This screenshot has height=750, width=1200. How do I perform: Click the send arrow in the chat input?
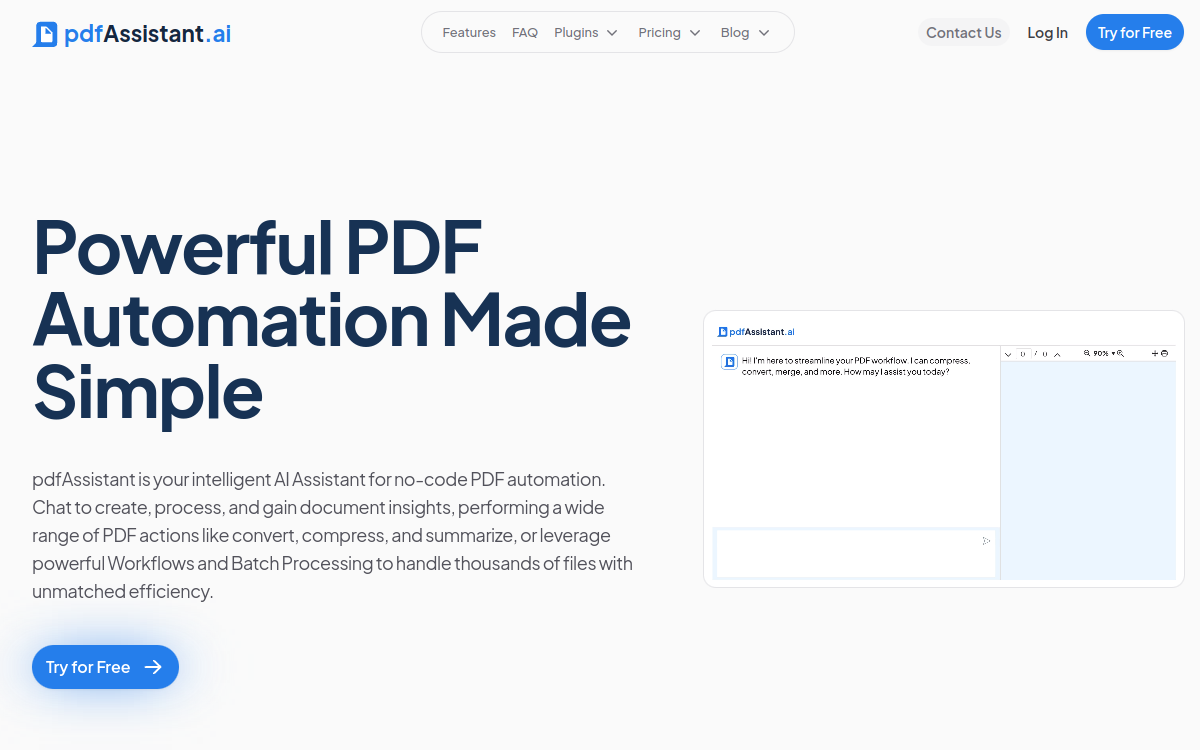(x=985, y=540)
